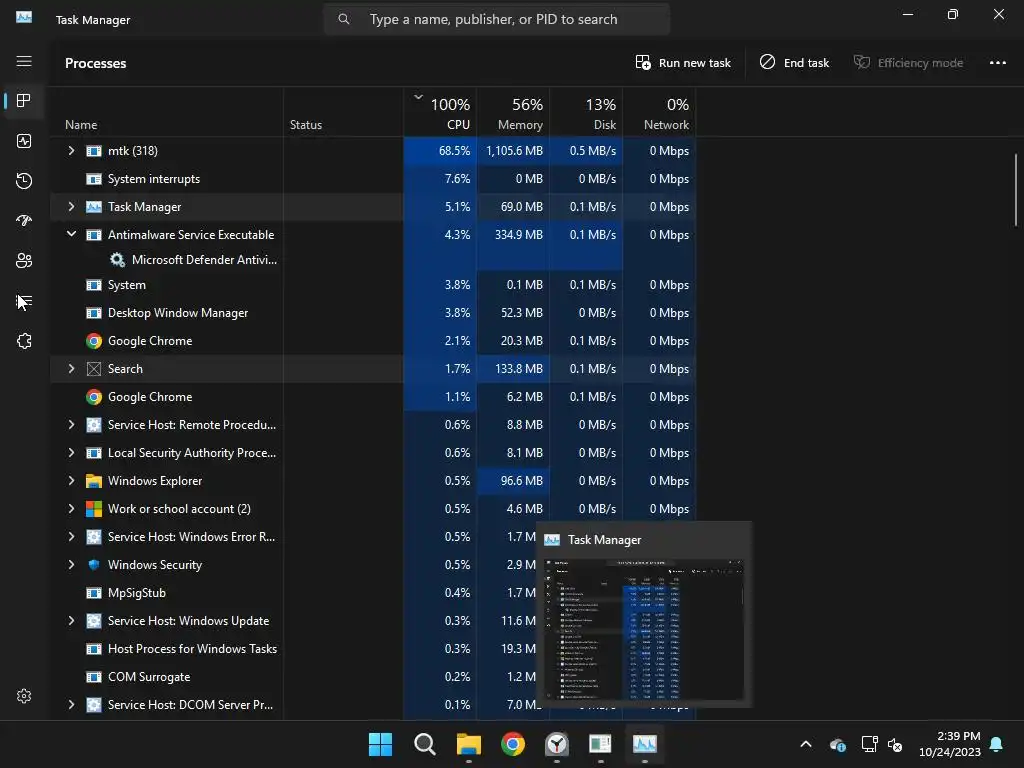
Task: Expand the mtk (318) process group
Action: tap(71, 151)
